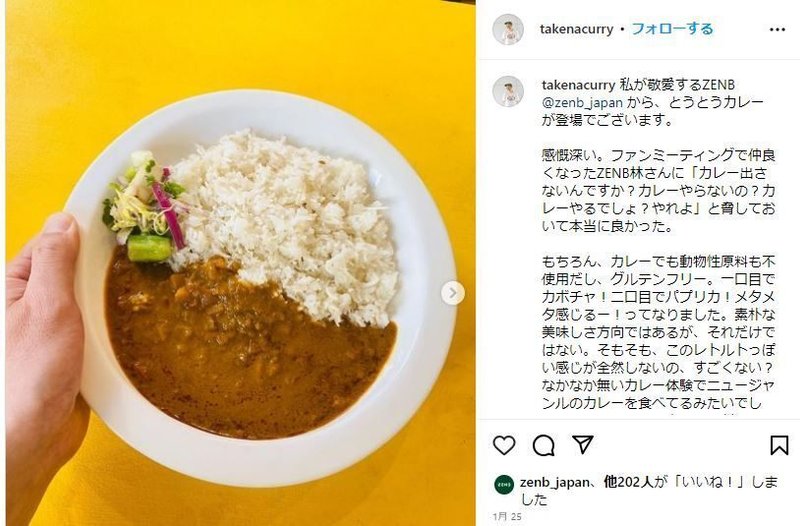This screenshot has height=526, width=800.
Task: Click the takenacurry avatar beside the caption
Action: point(508,92)
